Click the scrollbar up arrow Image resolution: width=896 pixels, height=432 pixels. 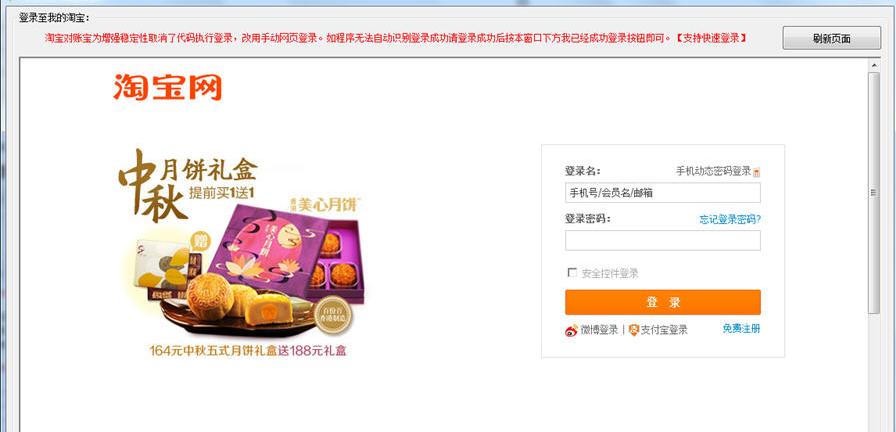click(873, 65)
